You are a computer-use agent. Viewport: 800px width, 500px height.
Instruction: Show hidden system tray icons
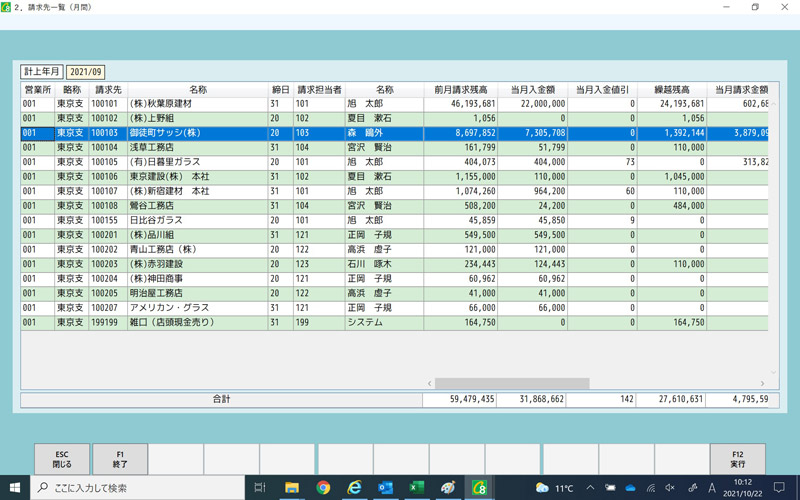tap(590, 488)
